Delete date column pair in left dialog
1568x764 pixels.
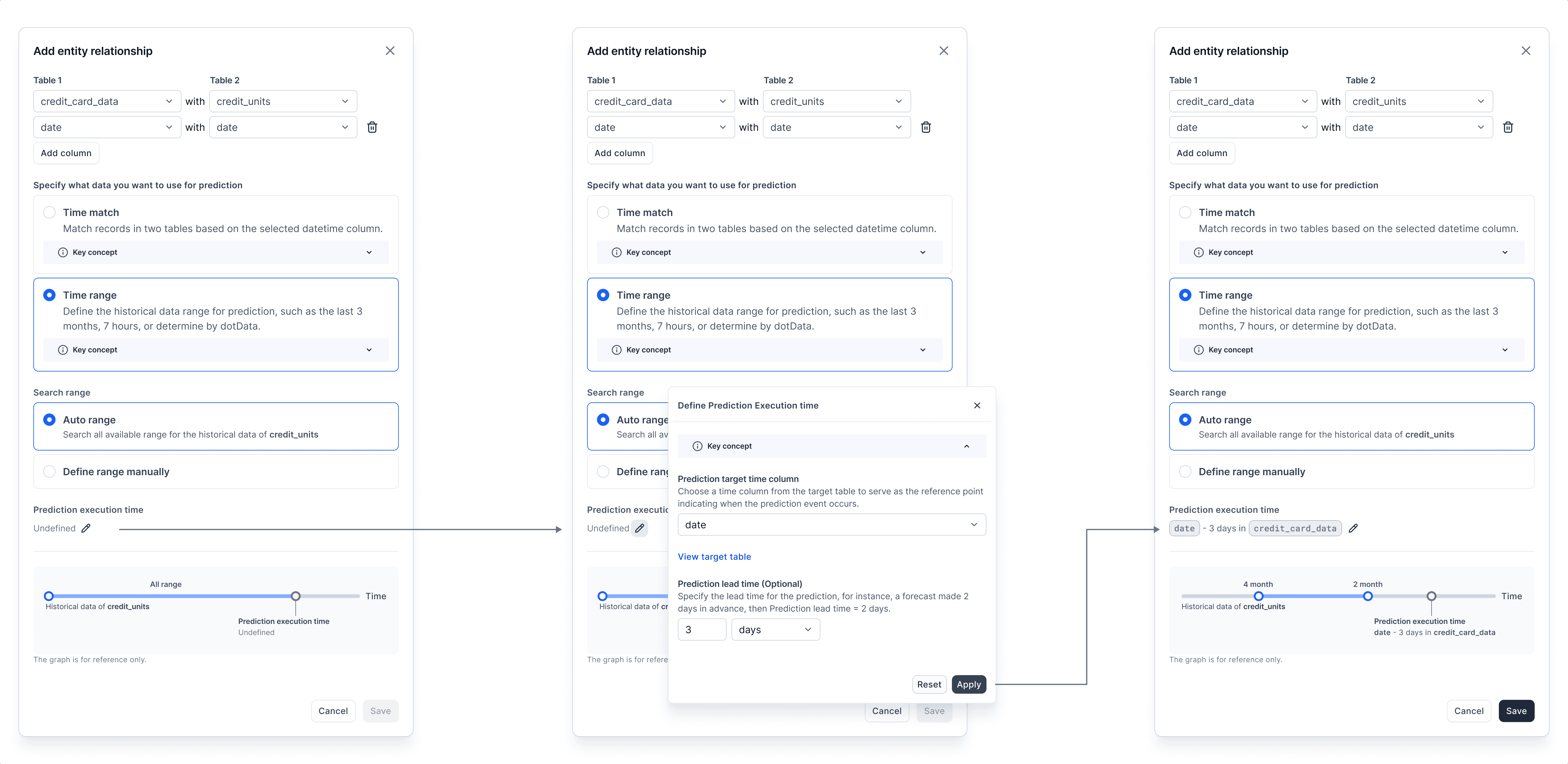[372, 127]
